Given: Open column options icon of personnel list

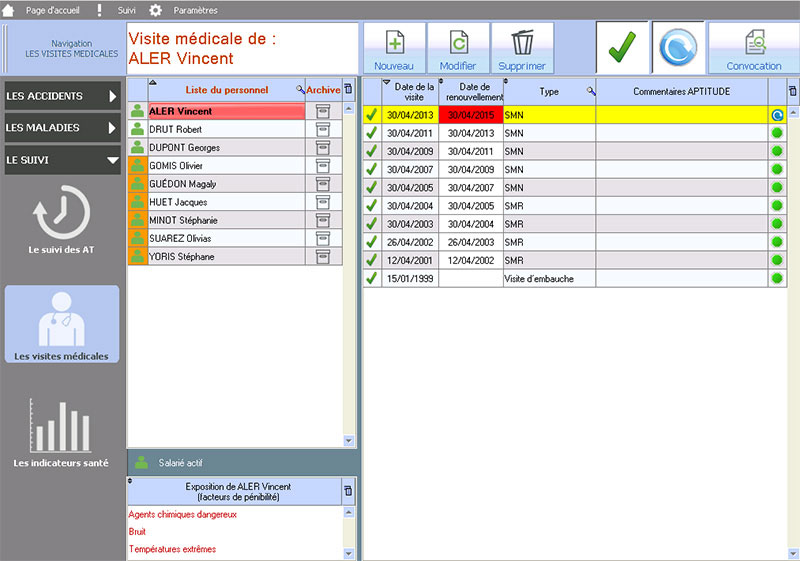Looking at the screenshot, I should pos(348,89).
